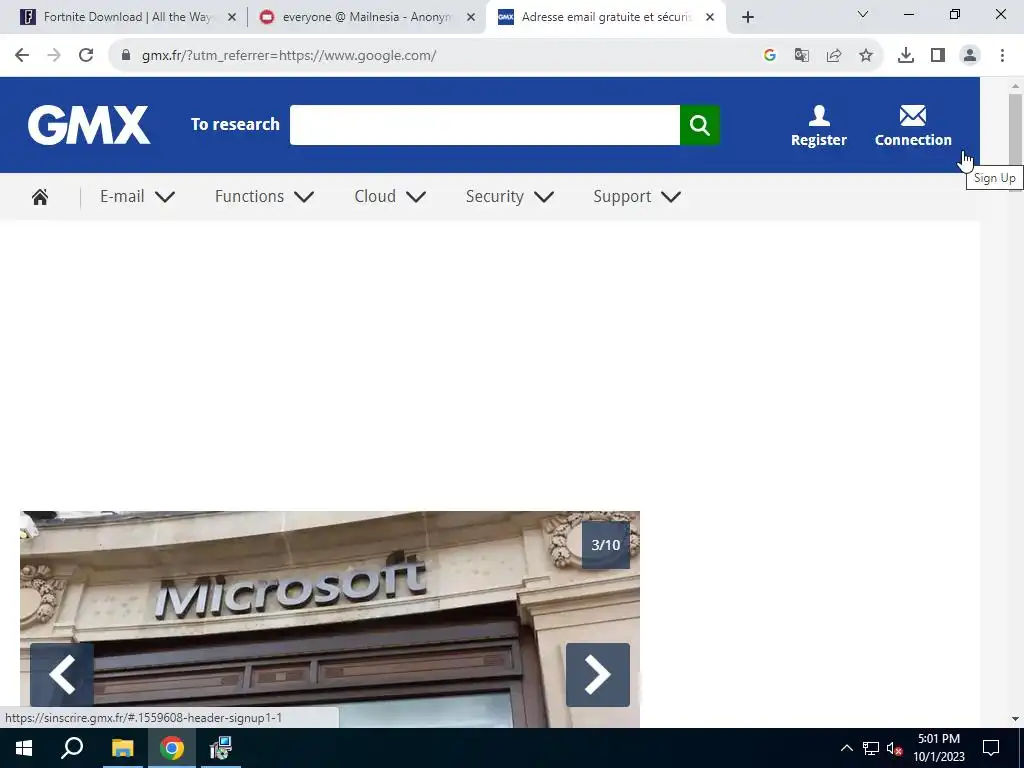Click the browser forward arrow

[x=54, y=56]
